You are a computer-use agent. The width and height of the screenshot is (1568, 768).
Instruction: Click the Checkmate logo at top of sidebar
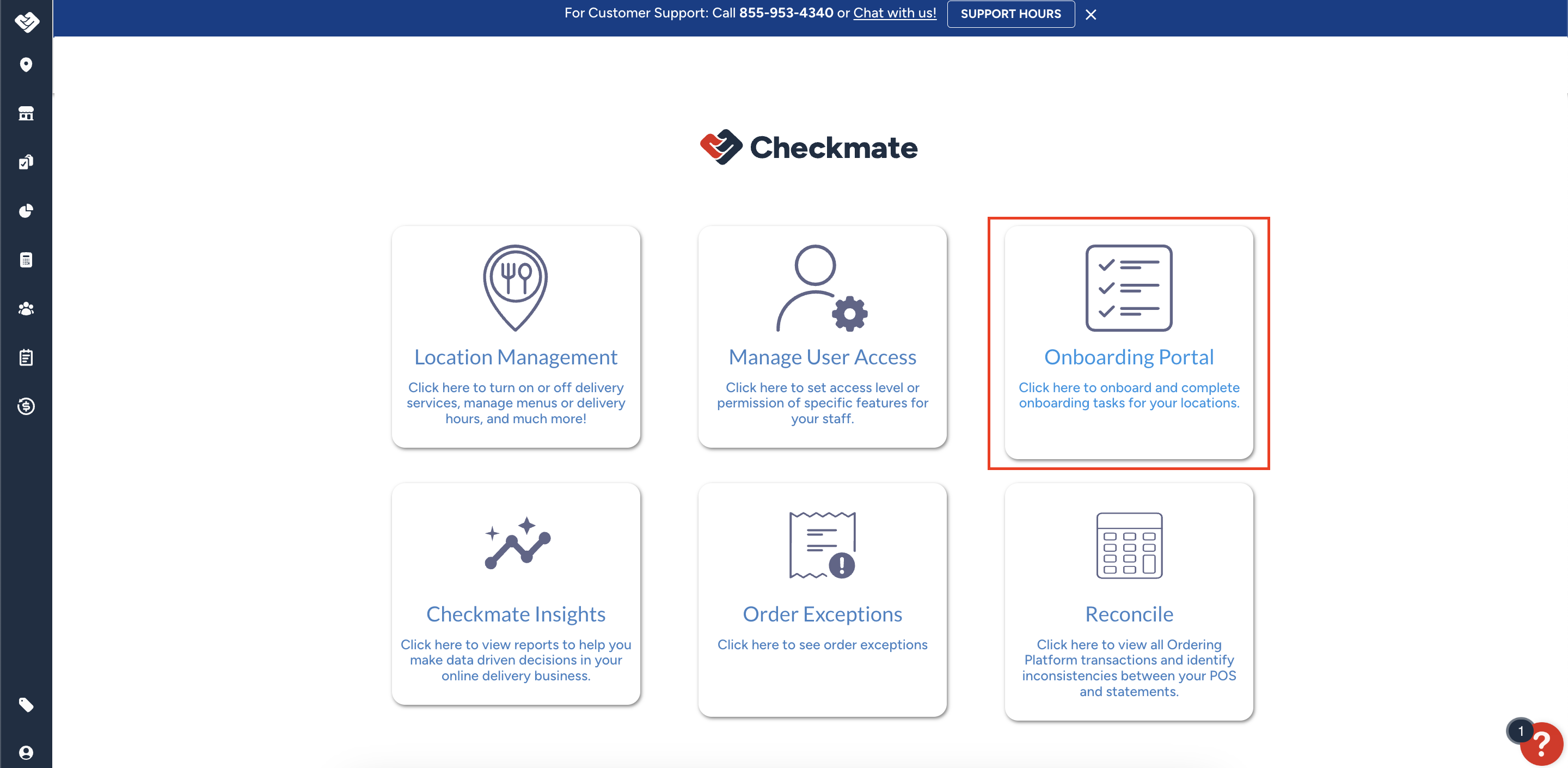(x=26, y=22)
